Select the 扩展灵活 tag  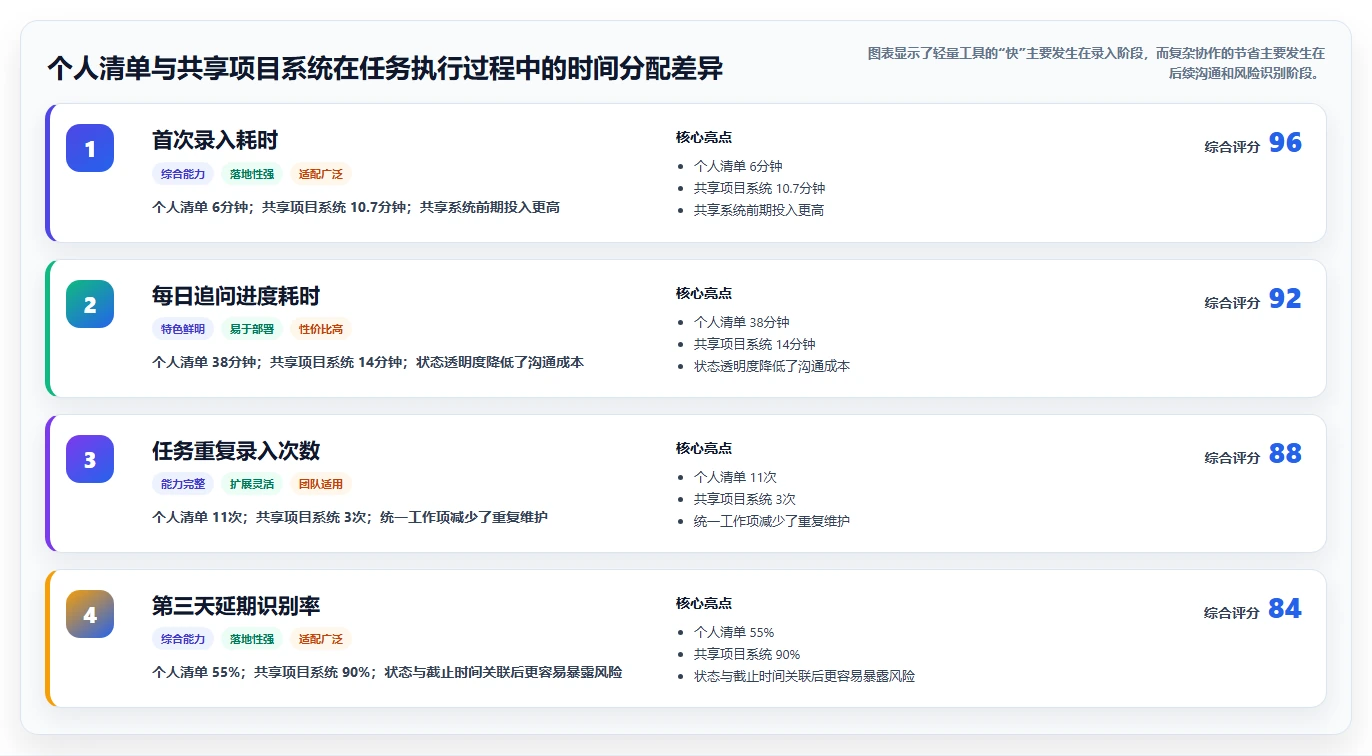(252, 484)
